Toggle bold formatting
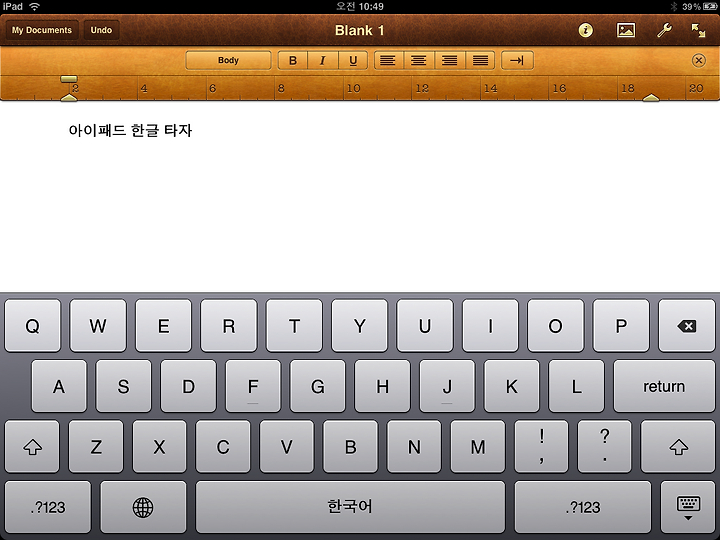720x540 pixels. [x=292, y=60]
